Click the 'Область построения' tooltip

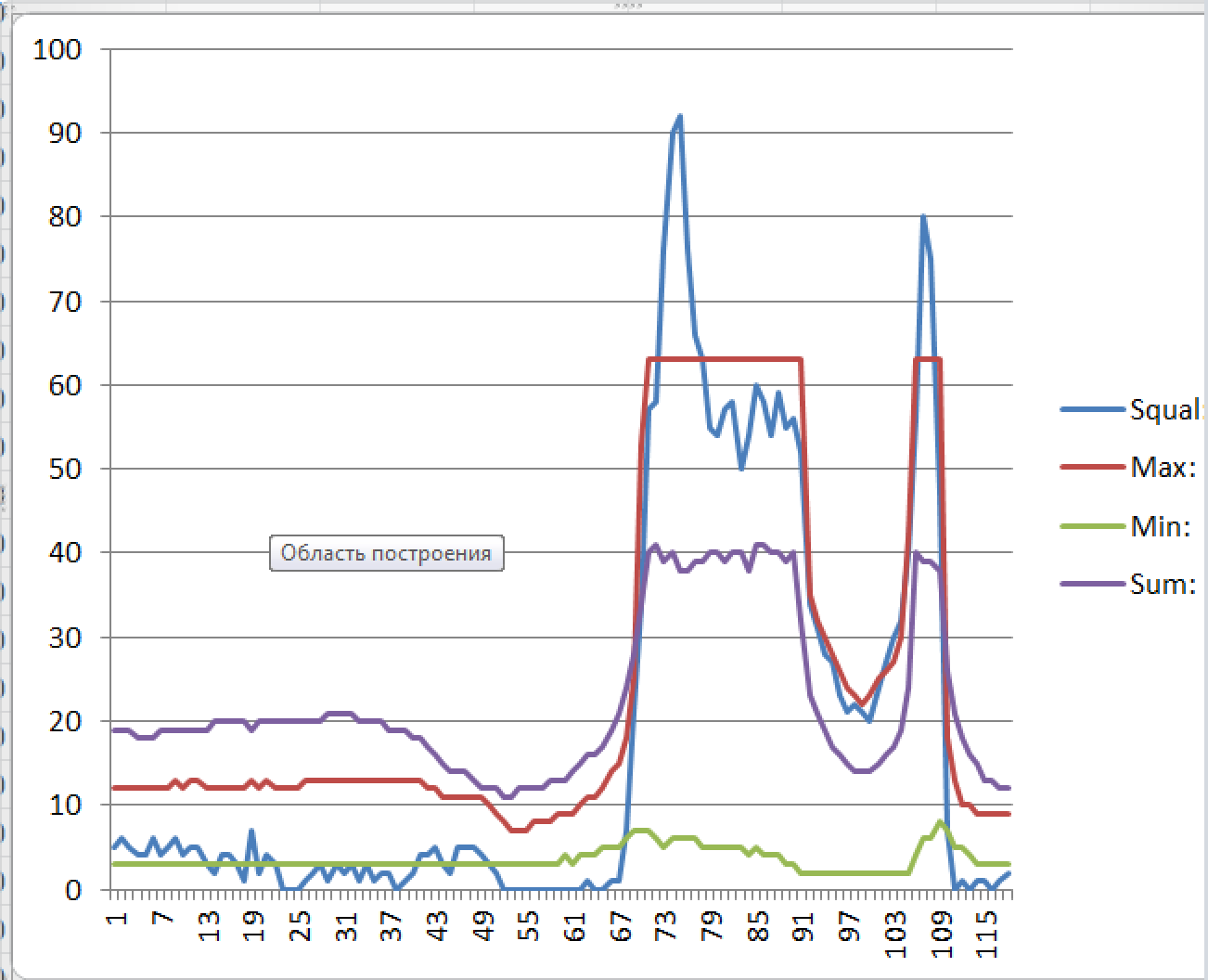[x=386, y=554]
